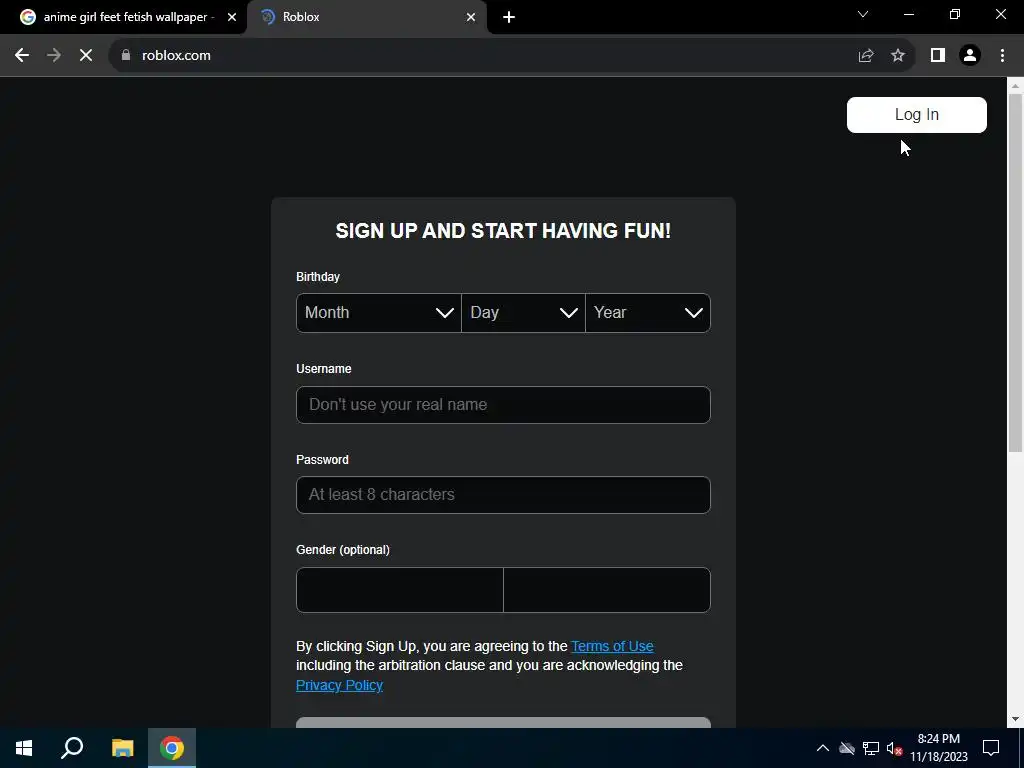The width and height of the screenshot is (1024, 768).
Task: Select the left gender option
Action: (x=400, y=590)
